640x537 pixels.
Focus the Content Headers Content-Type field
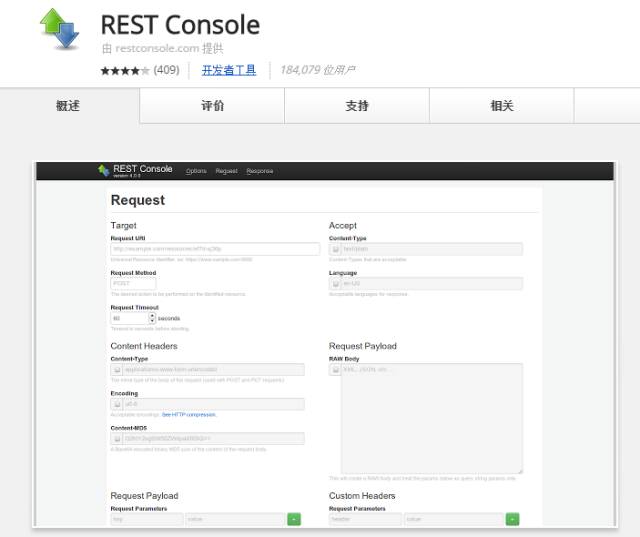click(x=213, y=370)
